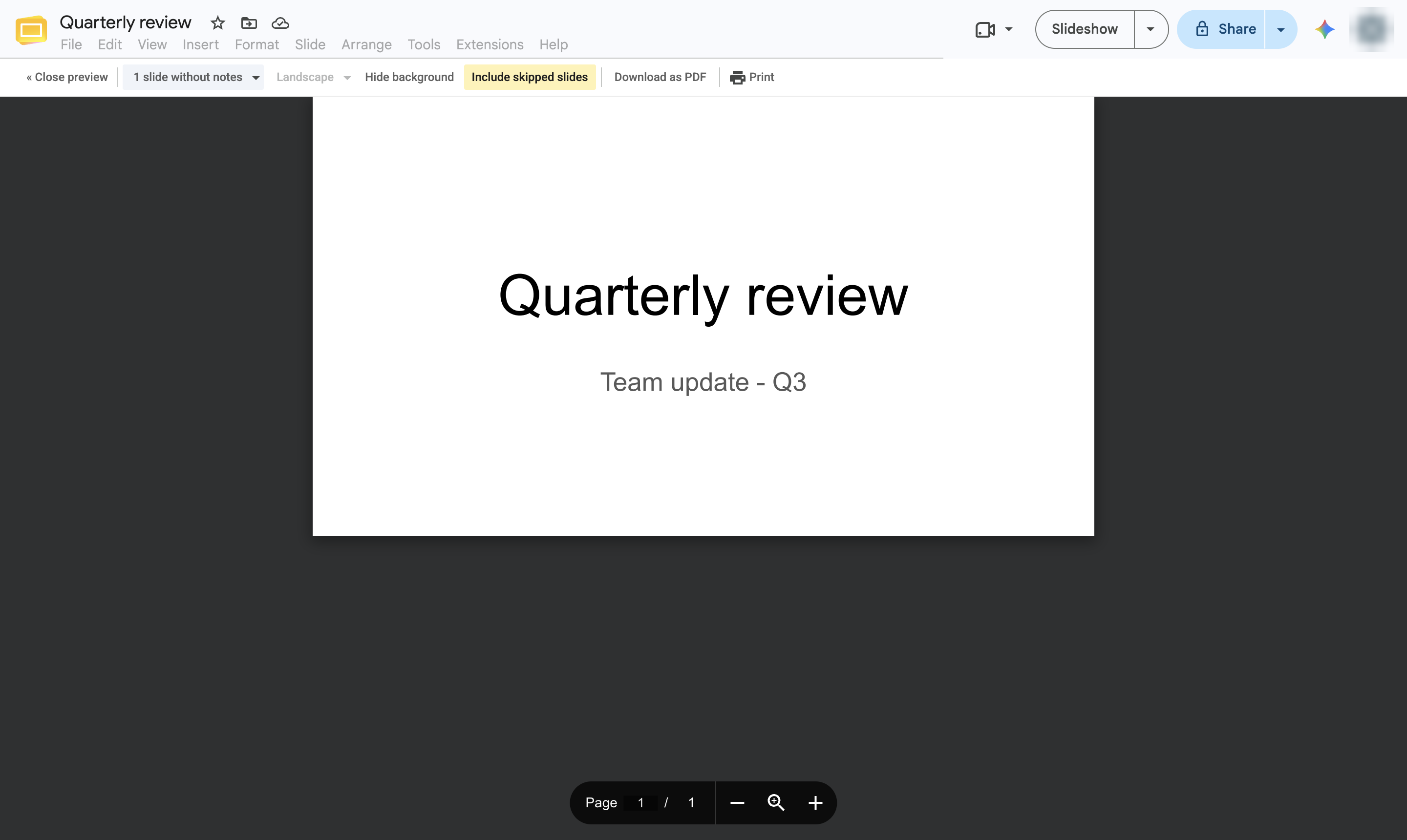Toggle the Hide background option
1407x840 pixels.
(409, 77)
